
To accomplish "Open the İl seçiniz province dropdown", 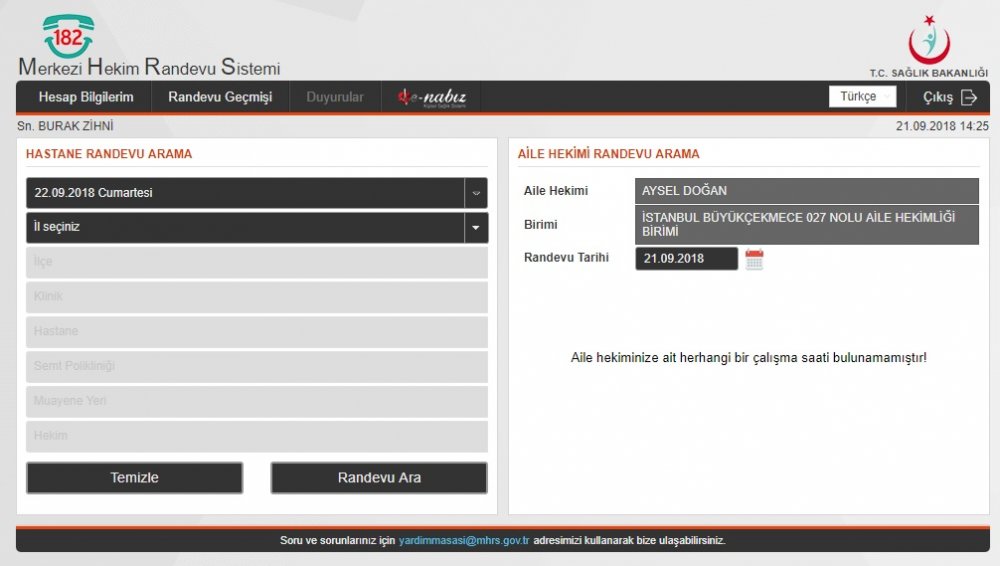I will [x=476, y=227].
